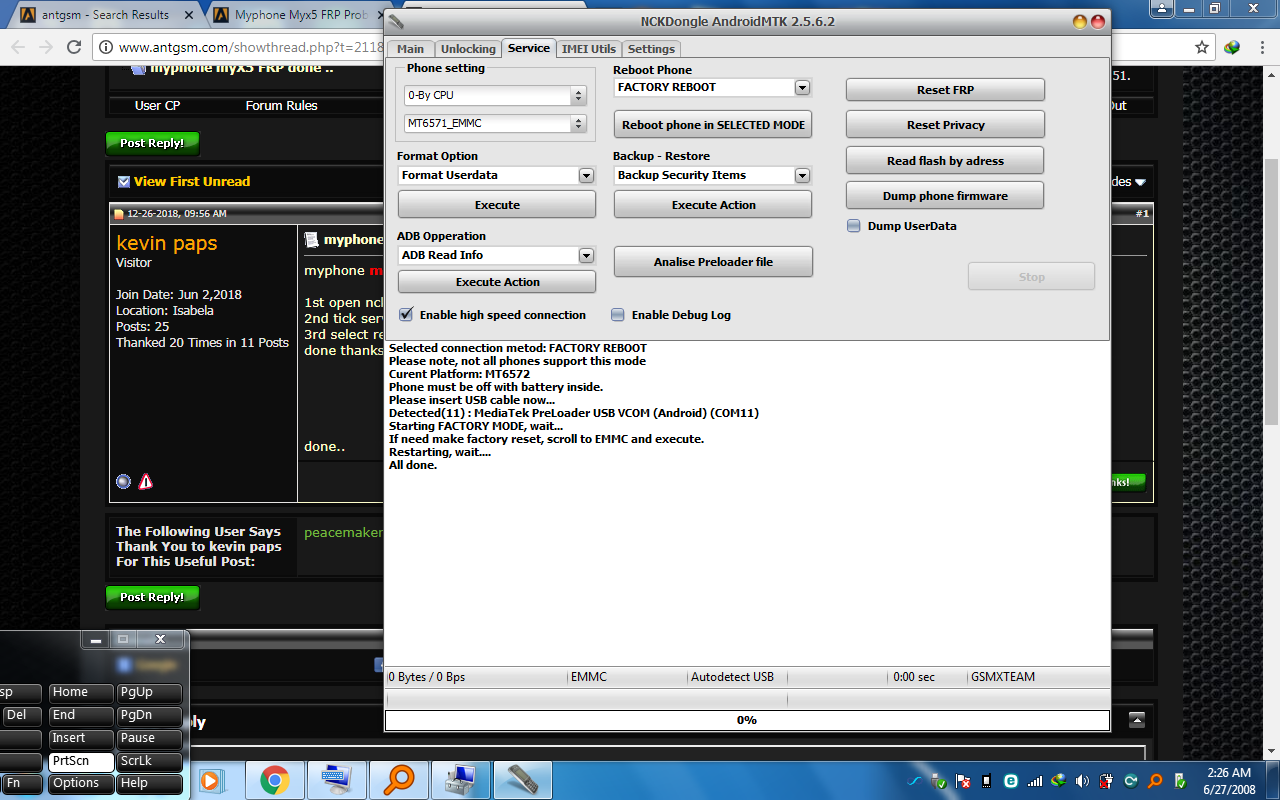Click the Reset Privacy button
This screenshot has height=800, width=1280.
[945, 125]
